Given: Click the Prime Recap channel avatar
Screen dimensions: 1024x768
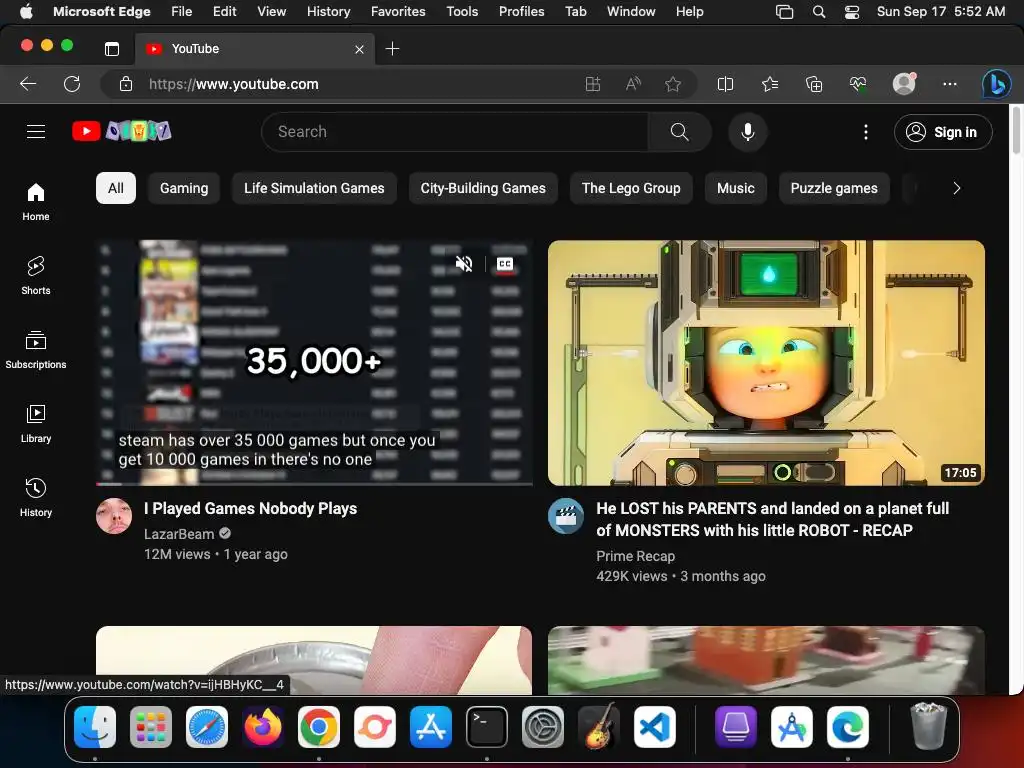Looking at the screenshot, I should [566, 516].
